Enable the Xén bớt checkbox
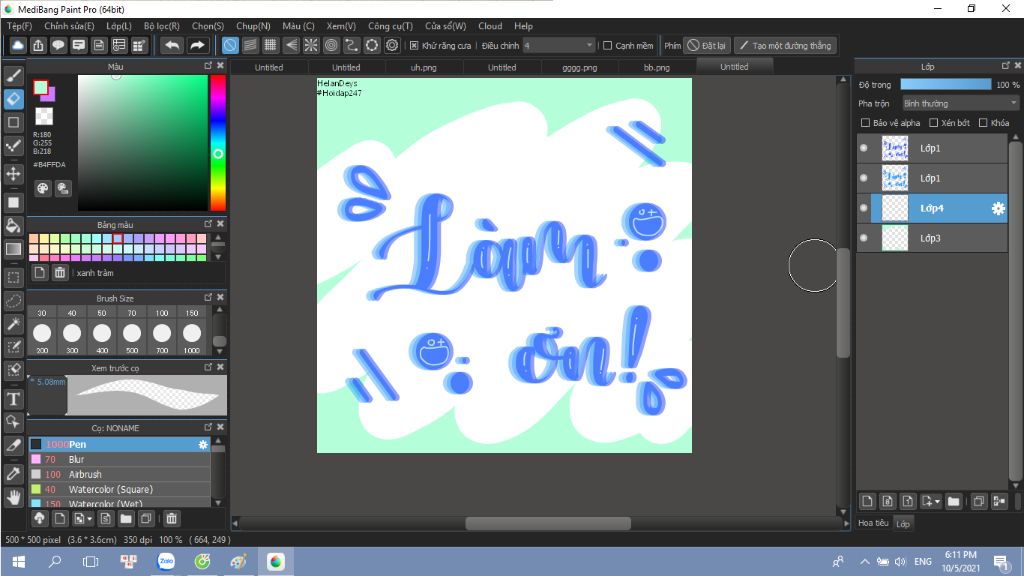 [933, 123]
